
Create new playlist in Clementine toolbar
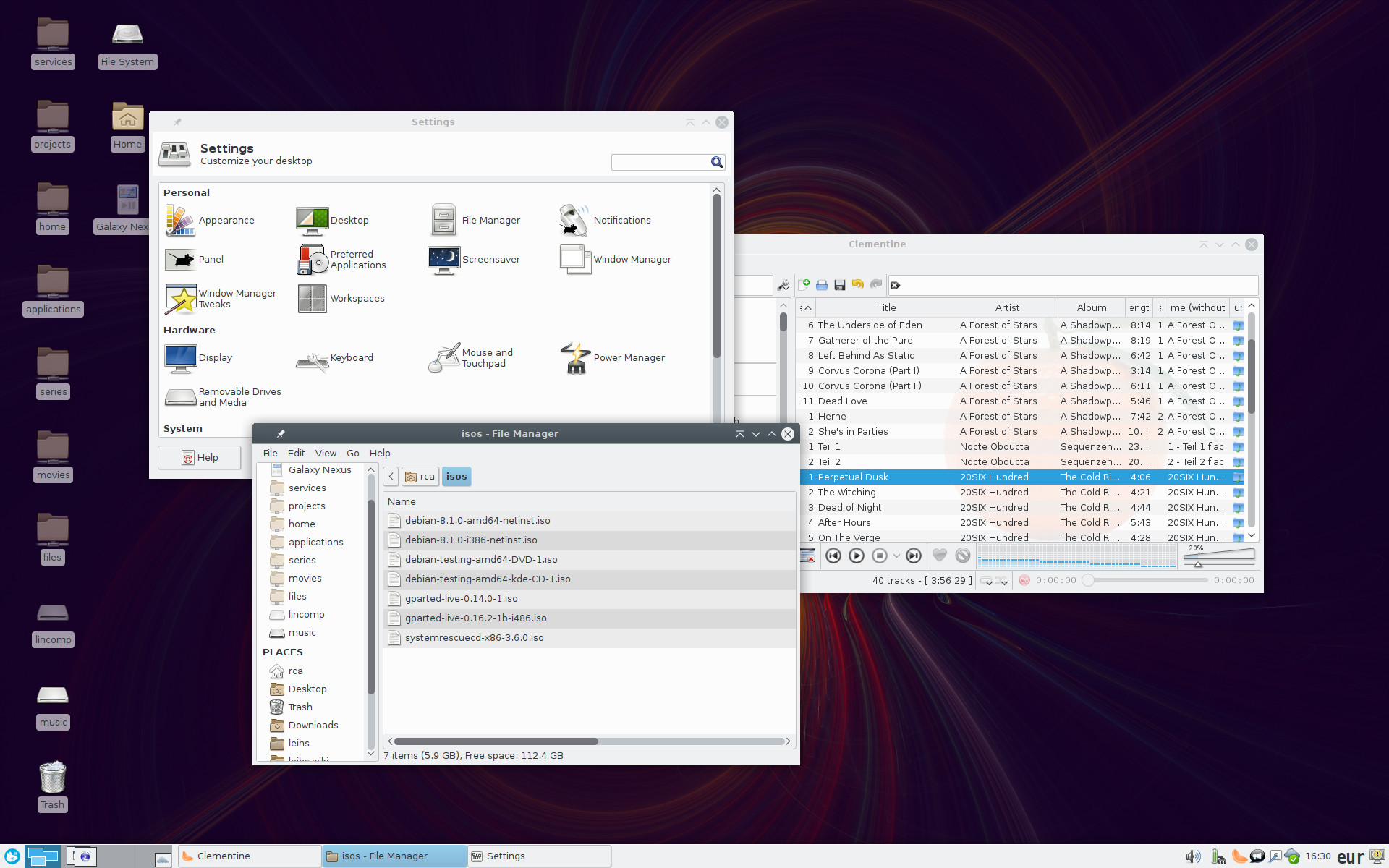click(x=804, y=285)
